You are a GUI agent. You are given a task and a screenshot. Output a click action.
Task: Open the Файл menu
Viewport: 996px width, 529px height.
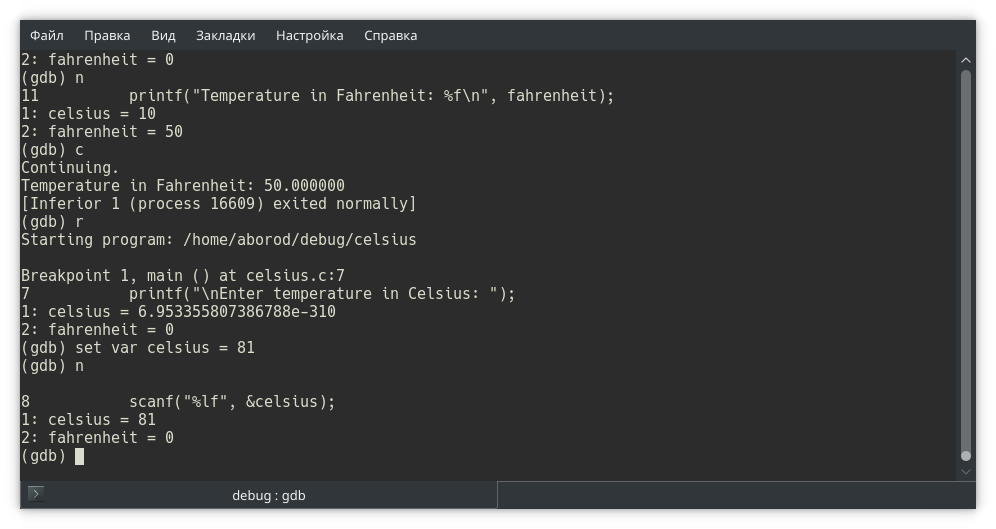point(47,35)
